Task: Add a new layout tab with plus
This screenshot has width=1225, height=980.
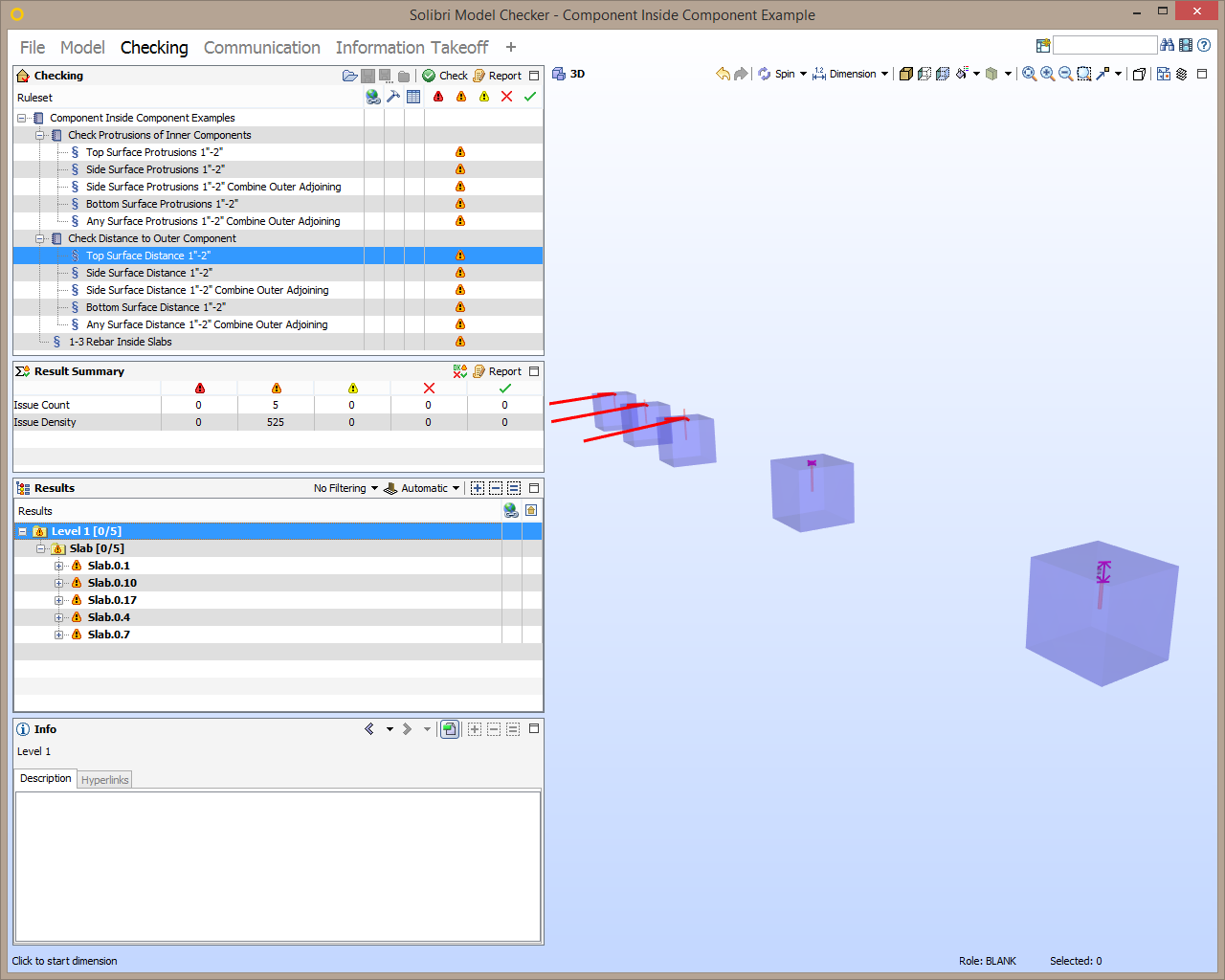Action: (x=511, y=47)
